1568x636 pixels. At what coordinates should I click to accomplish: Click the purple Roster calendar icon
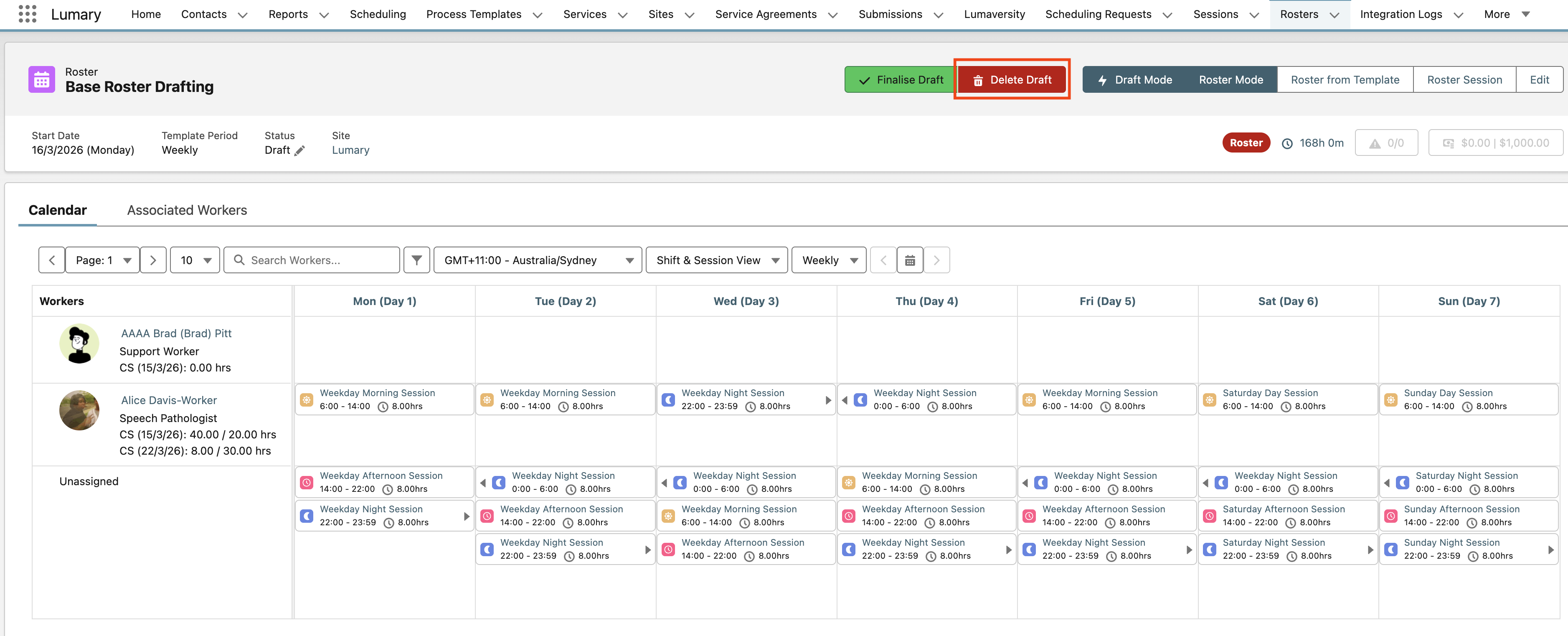click(41, 80)
